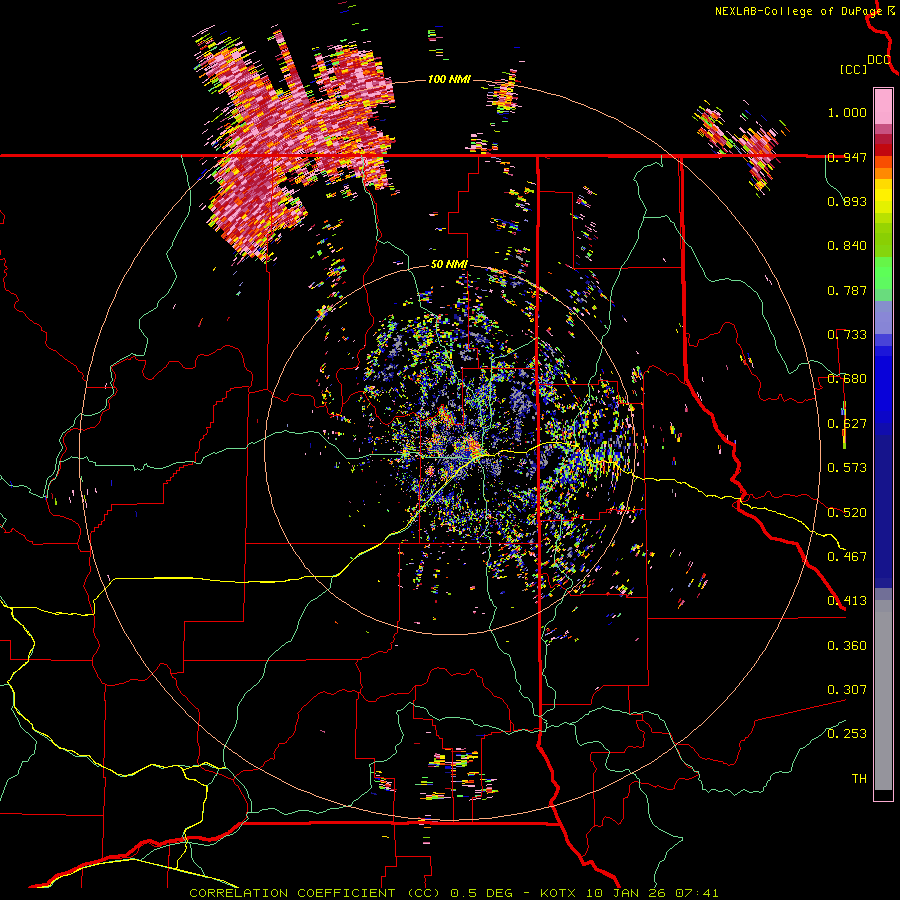Click the 1.000 color scale value

click(847, 112)
